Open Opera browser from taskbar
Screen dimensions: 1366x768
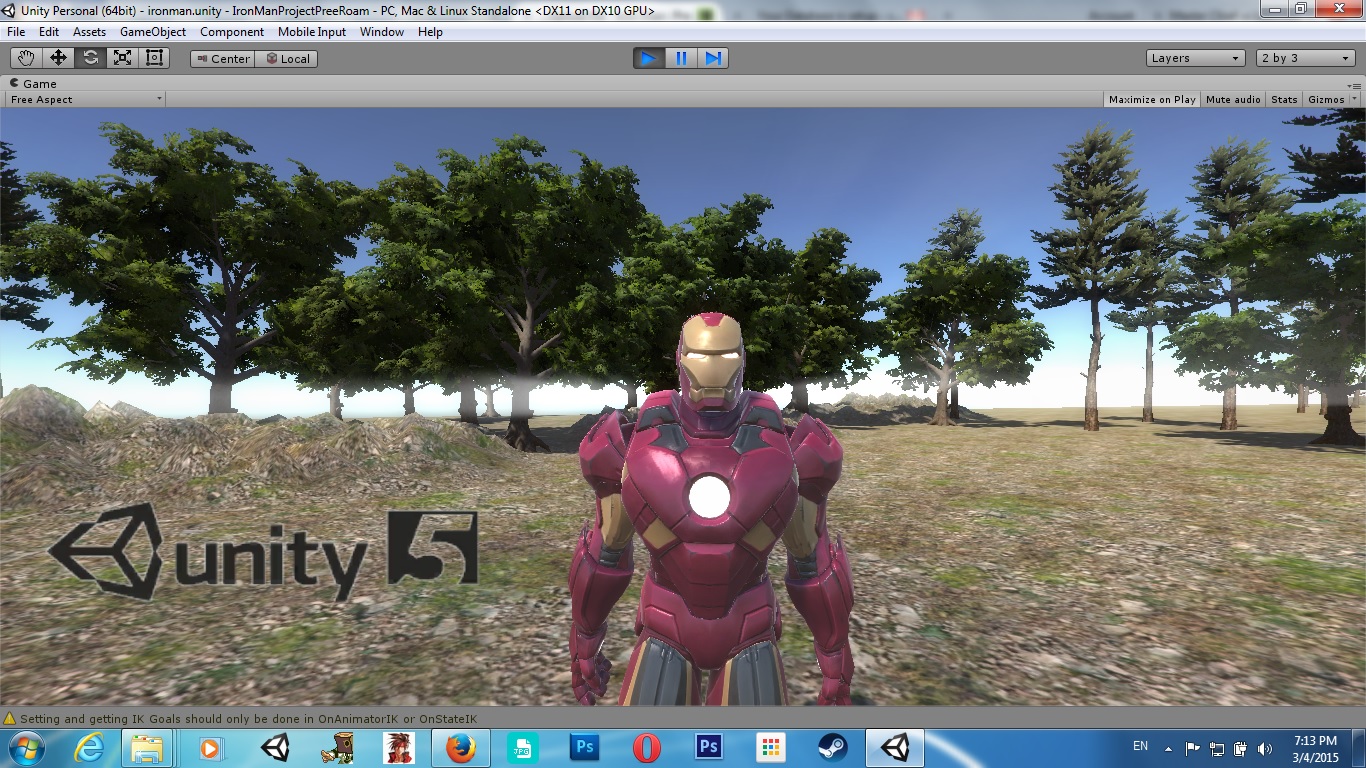(x=646, y=747)
